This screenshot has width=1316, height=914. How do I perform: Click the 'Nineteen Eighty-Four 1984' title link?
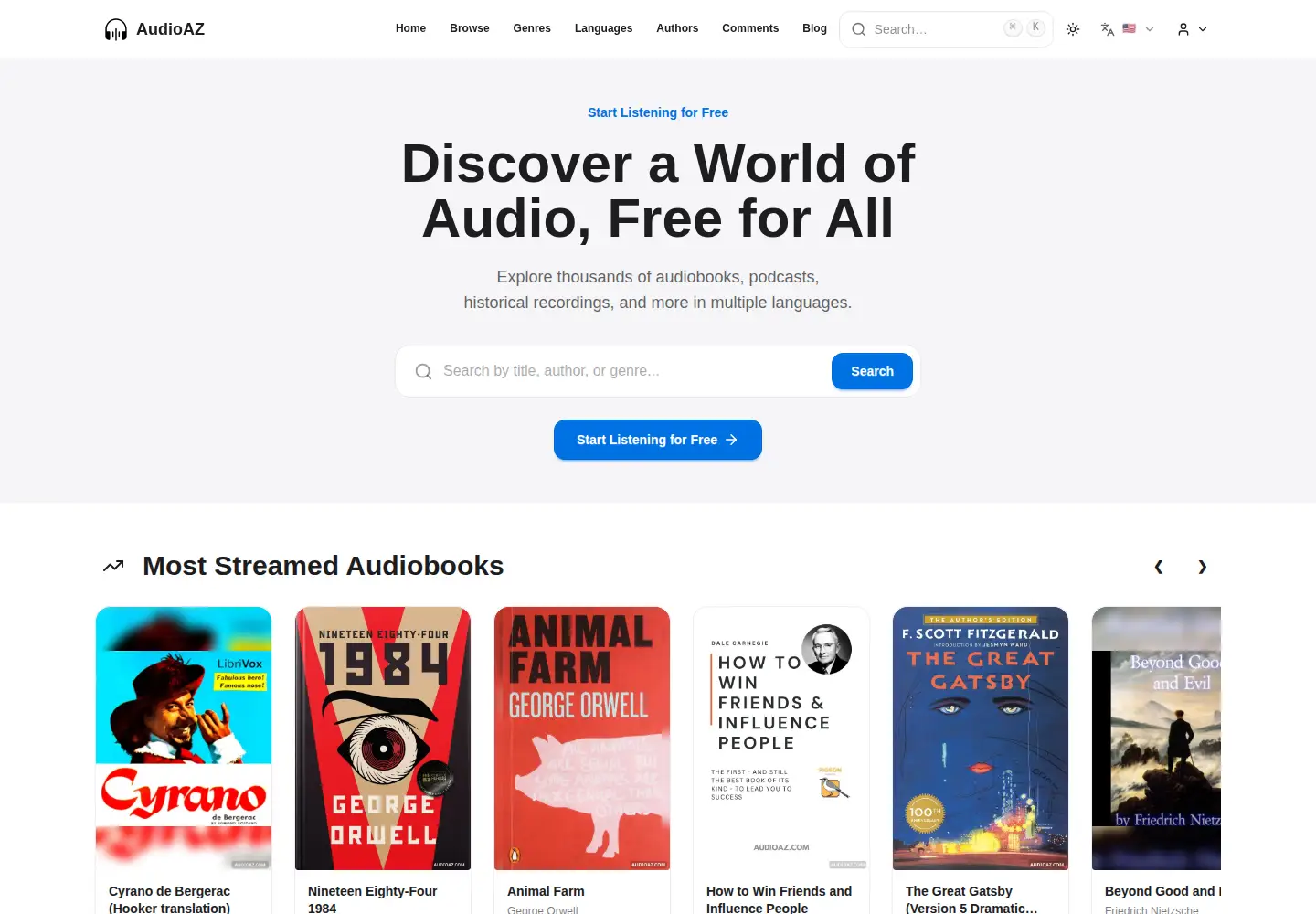point(373,899)
